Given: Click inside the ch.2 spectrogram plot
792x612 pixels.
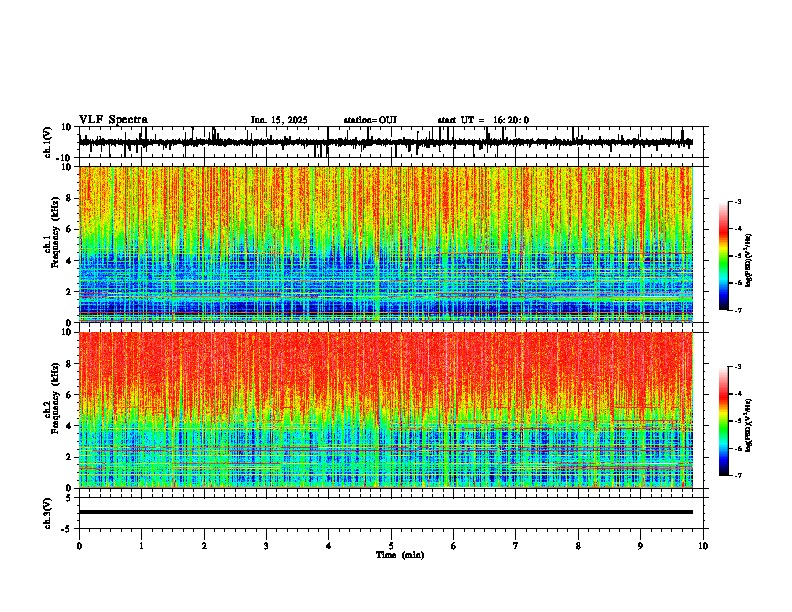Looking at the screenshot, I should coord(386,410).
